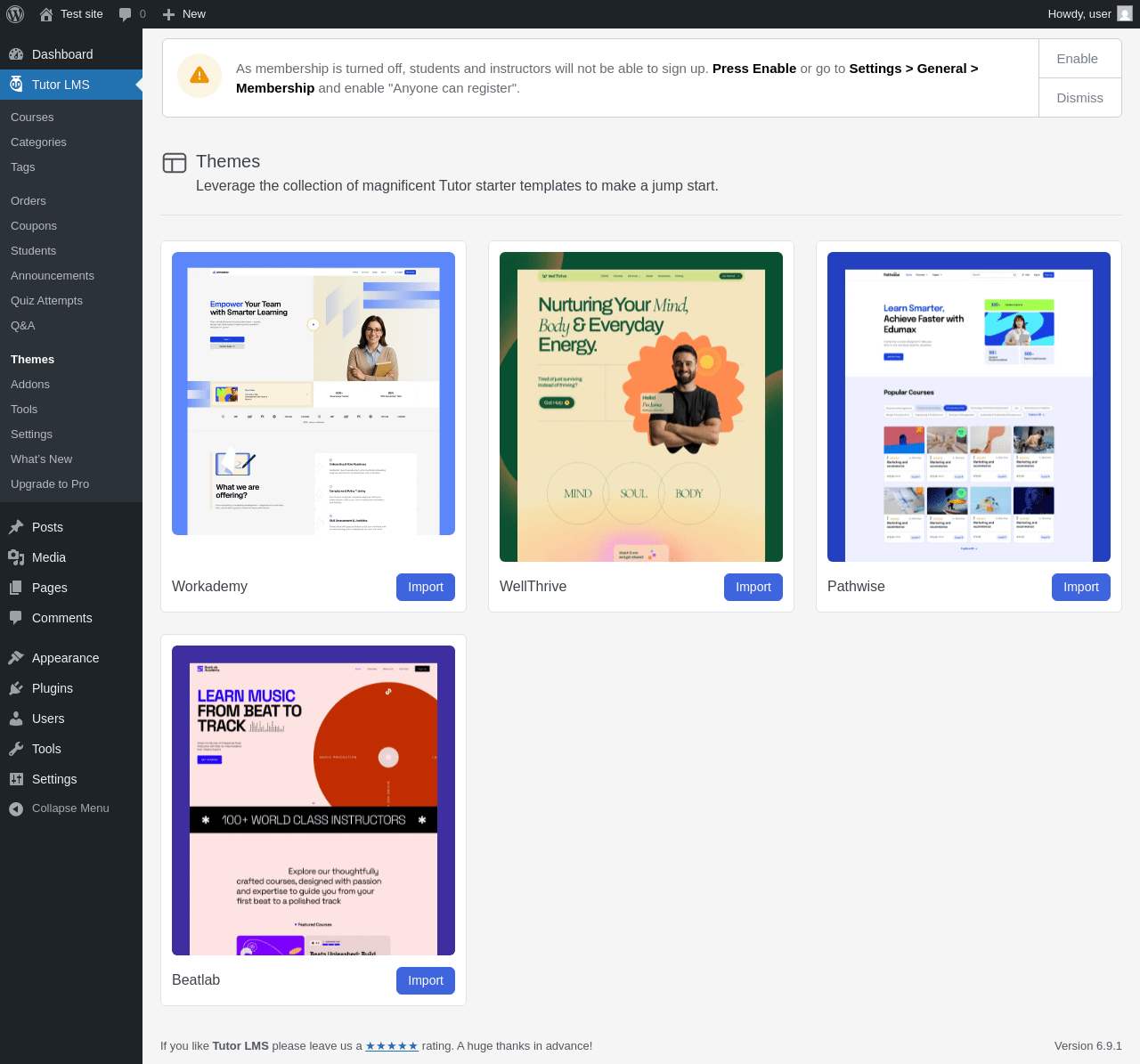
Task: Open What's New submenu item
Action: 42,459
